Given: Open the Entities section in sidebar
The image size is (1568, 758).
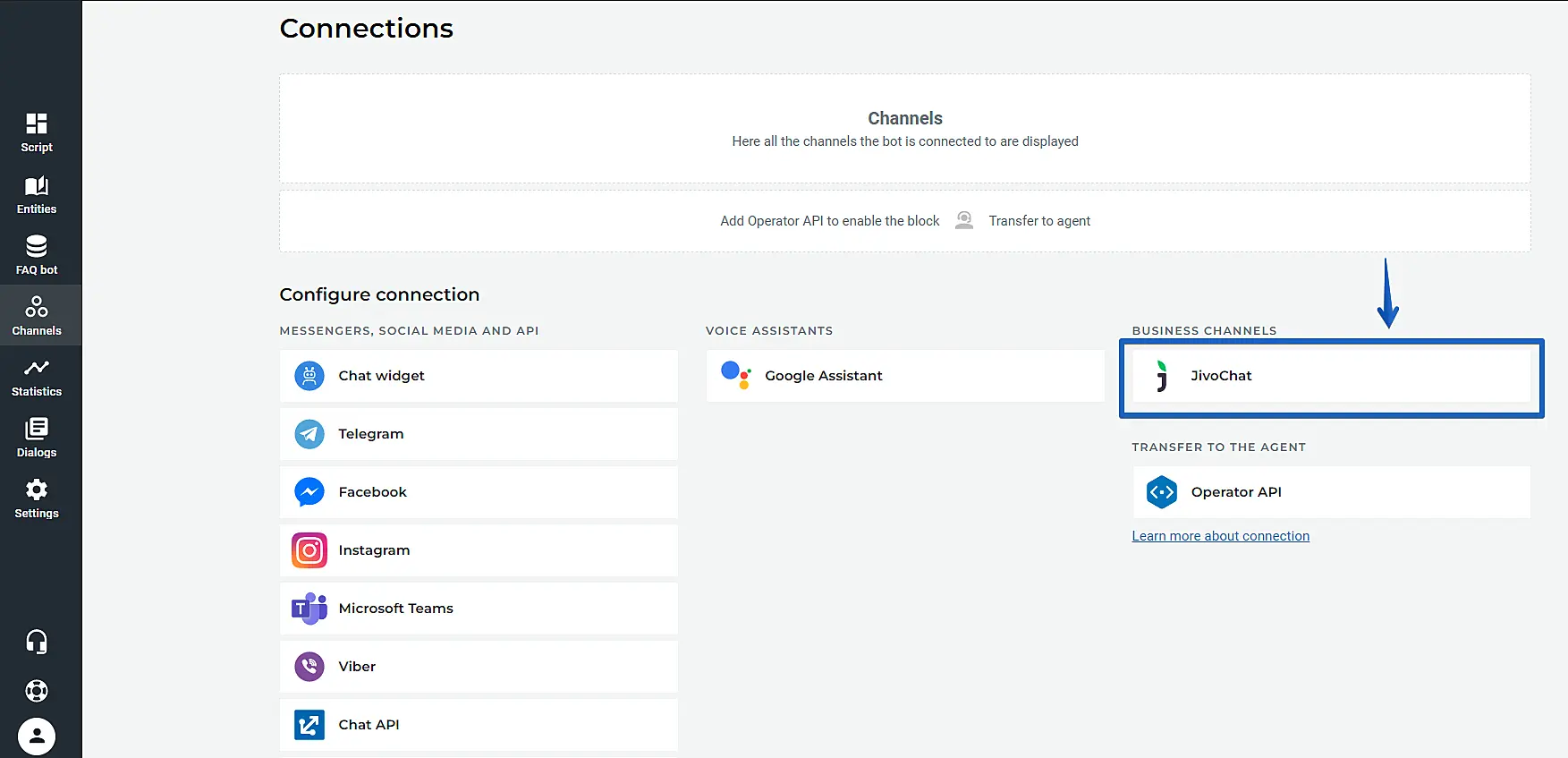Looking at the screenshot, I should click(37, 194).
